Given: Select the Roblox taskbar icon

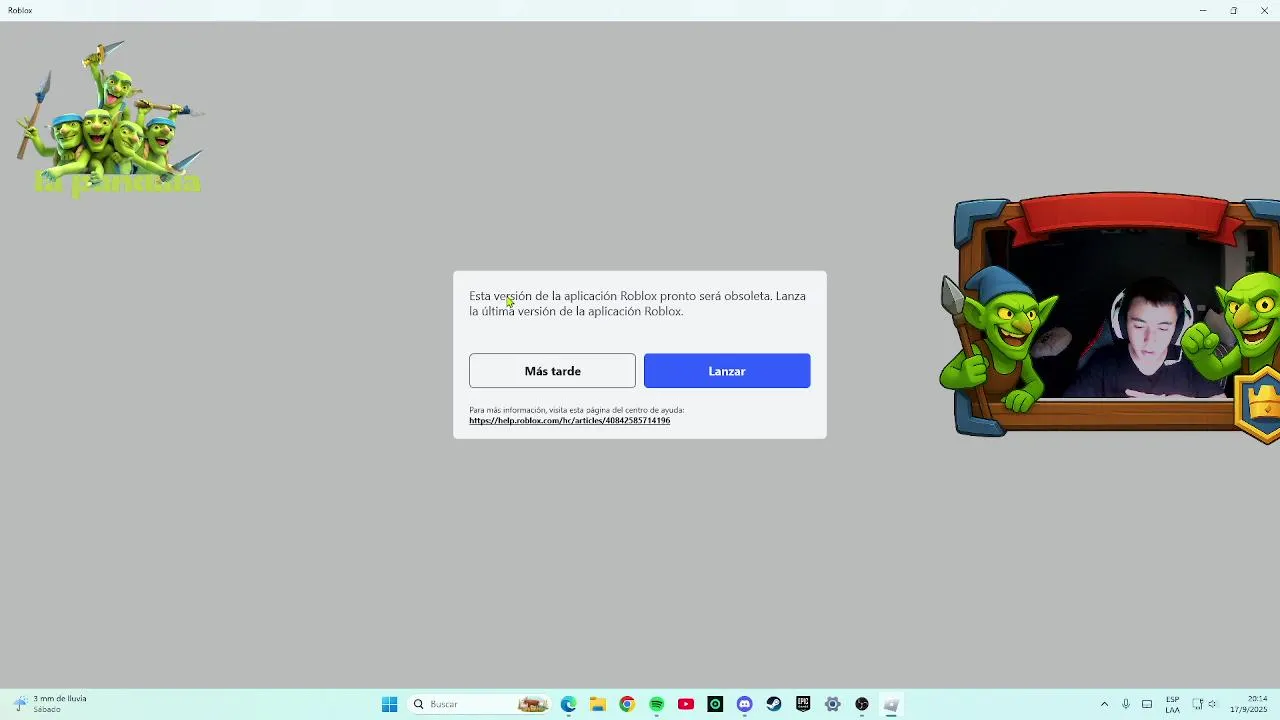Looking at the screenshot, I should (x=891, y=704).
